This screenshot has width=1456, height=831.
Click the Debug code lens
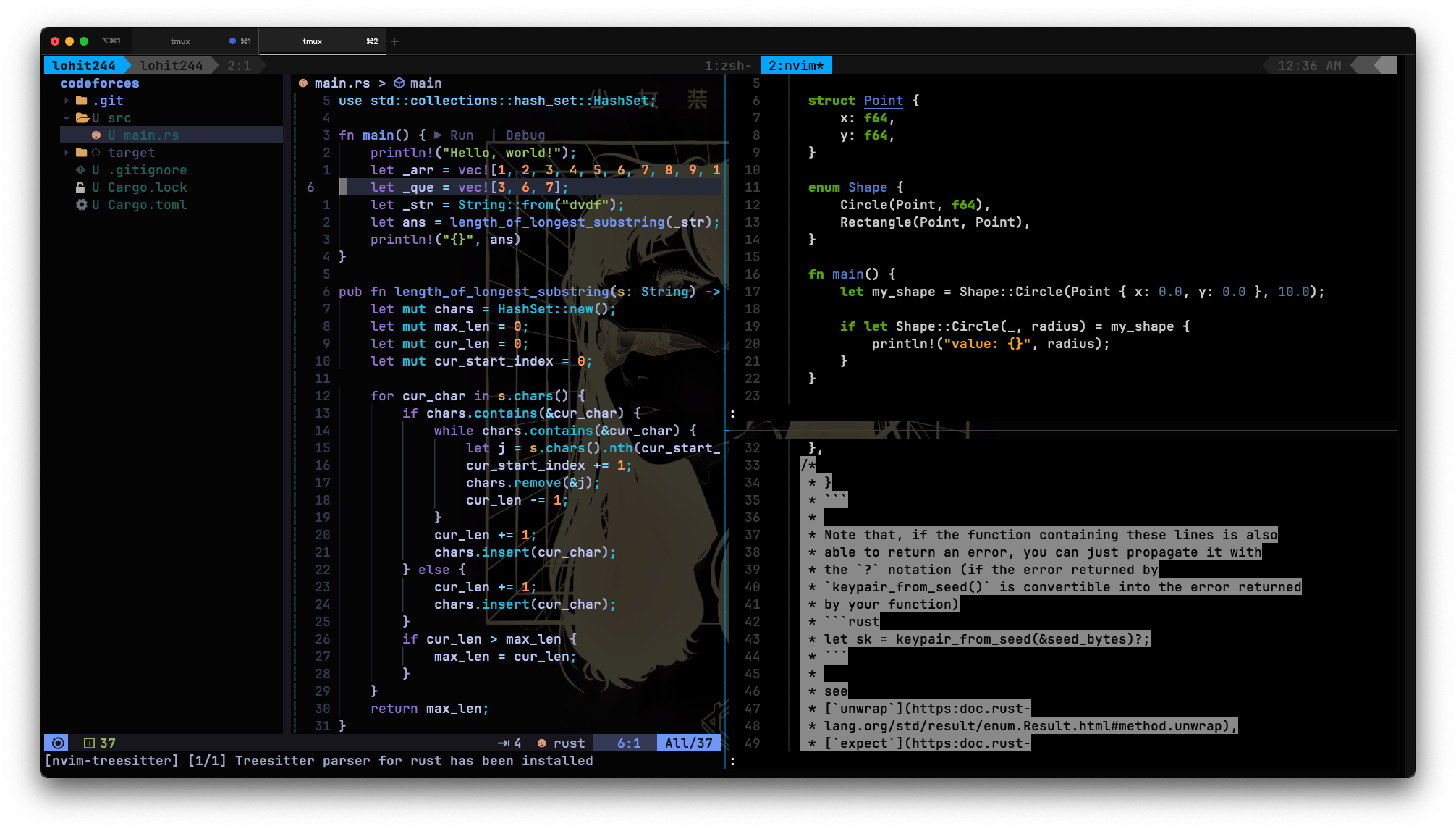tap(525, 135)
